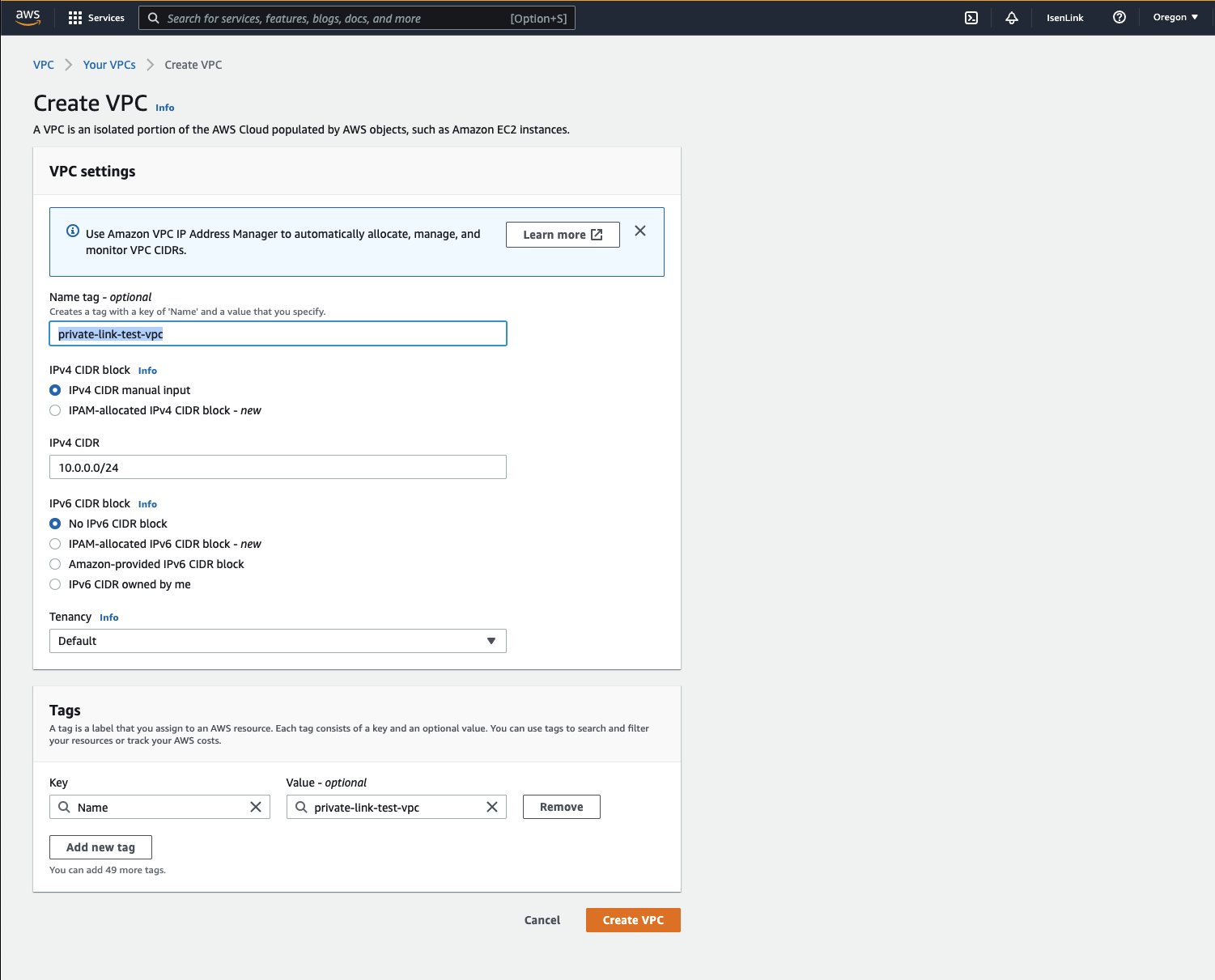
Task: Open the help question mark icon
Action: pos(1119,17)
